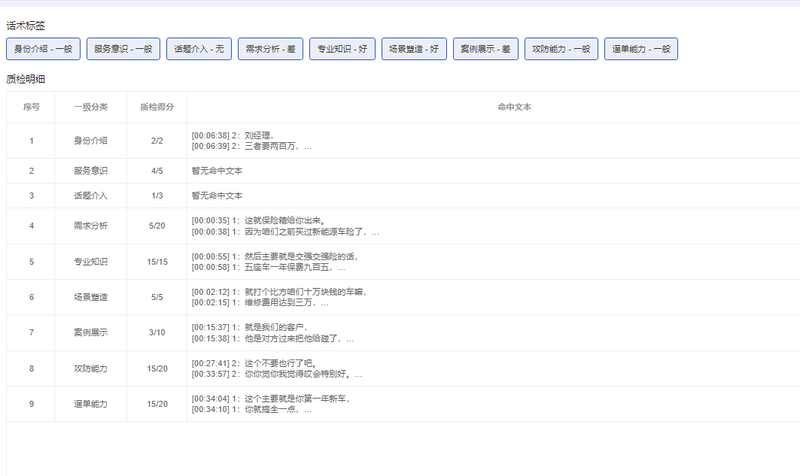Image resolution: width=800 pixels, height=476 pixels.
Task: Select the 话题介入 - 无 tag
Action: [x=199, y=49]
